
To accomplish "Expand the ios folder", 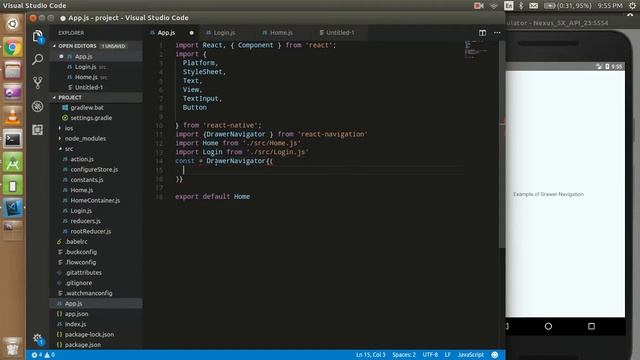I will pyautogui.click(x=69, y=128).
